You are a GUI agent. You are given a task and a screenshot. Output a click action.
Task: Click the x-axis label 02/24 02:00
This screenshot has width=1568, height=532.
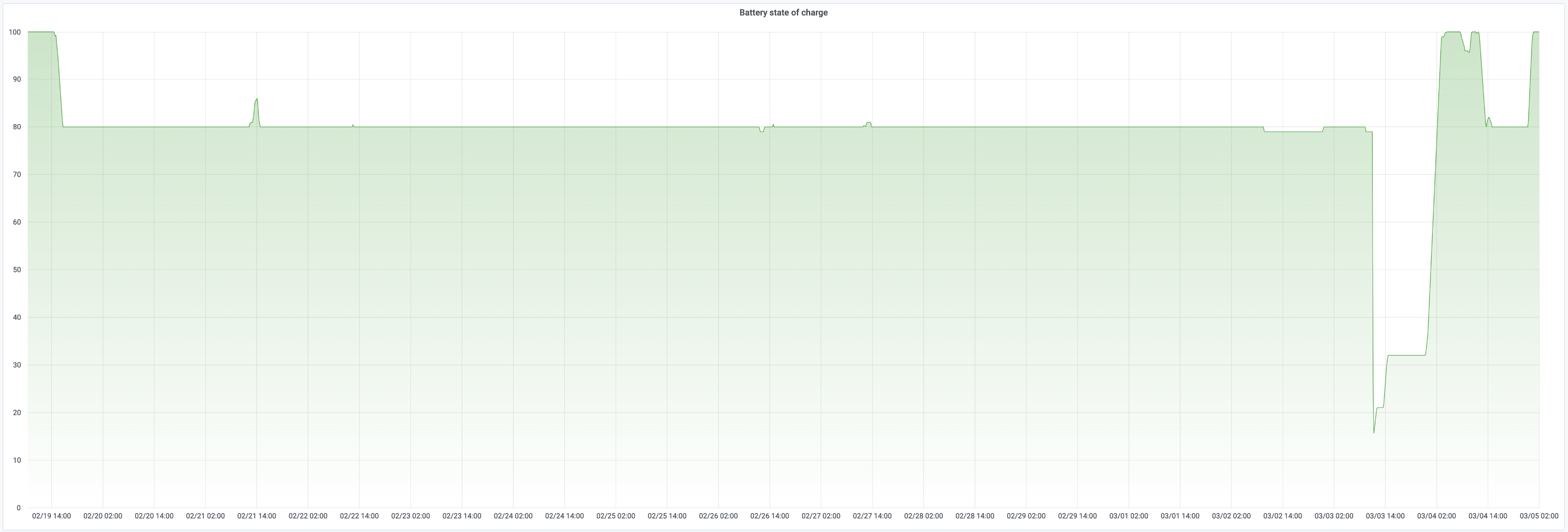(513, 516)
